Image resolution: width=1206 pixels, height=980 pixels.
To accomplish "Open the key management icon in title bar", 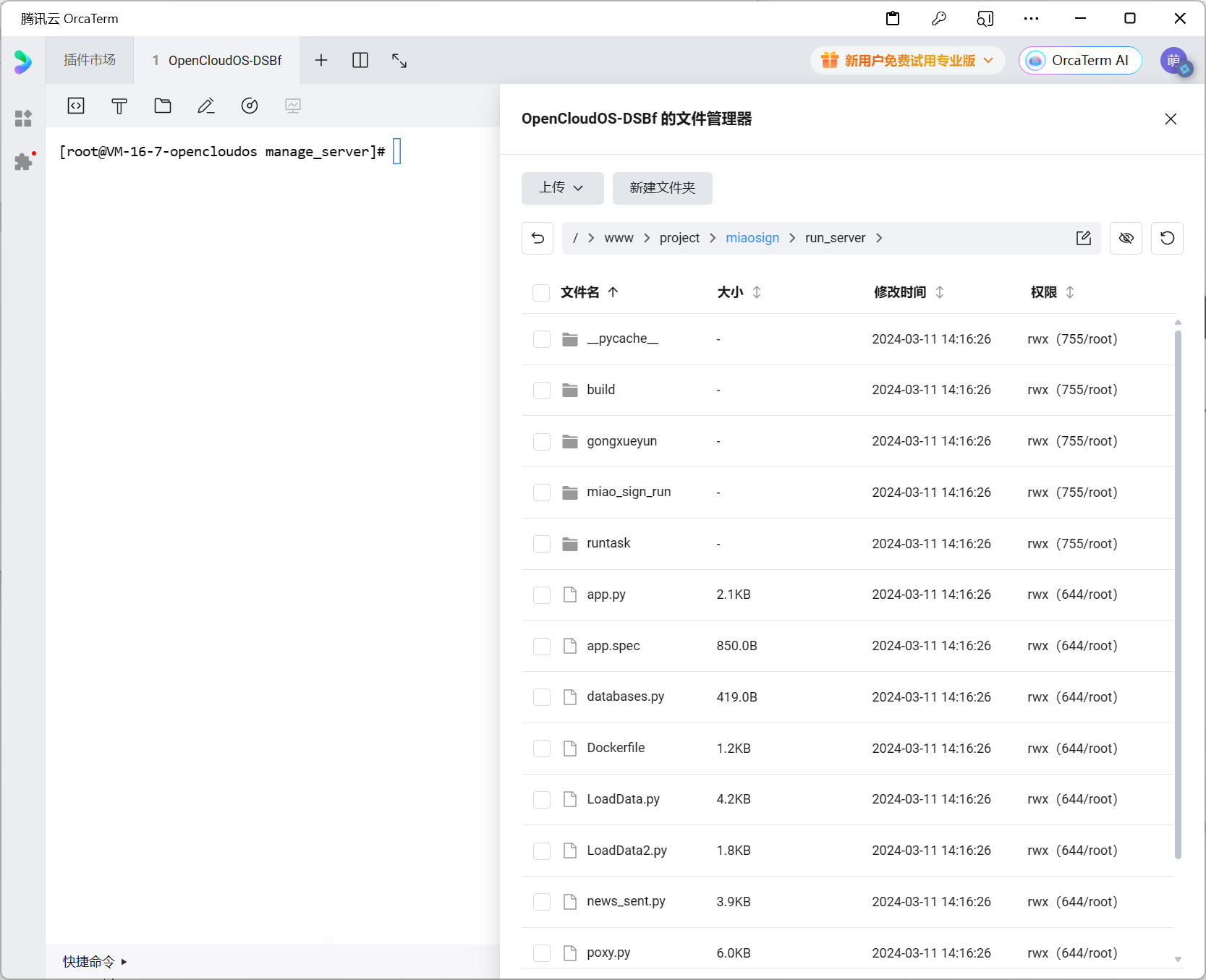I will coord(939,19).
